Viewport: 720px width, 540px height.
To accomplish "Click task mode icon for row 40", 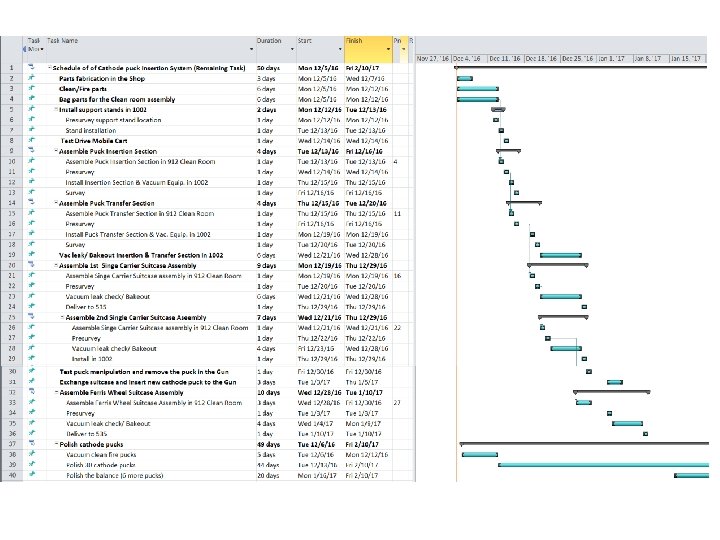I will [x=32, y=475].
